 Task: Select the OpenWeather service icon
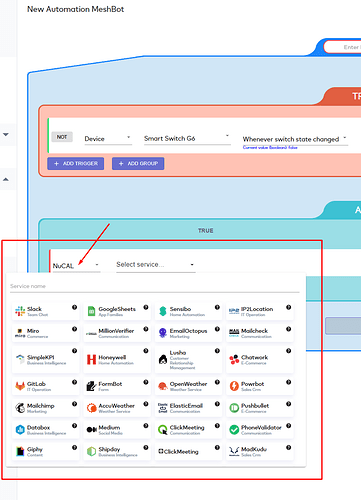[163, 386]
